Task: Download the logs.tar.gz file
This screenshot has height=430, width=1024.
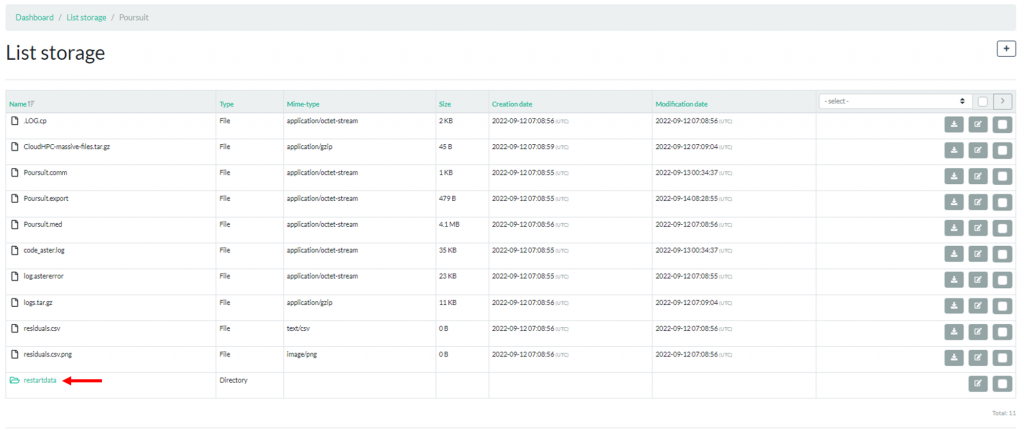Action: (953, 306)
